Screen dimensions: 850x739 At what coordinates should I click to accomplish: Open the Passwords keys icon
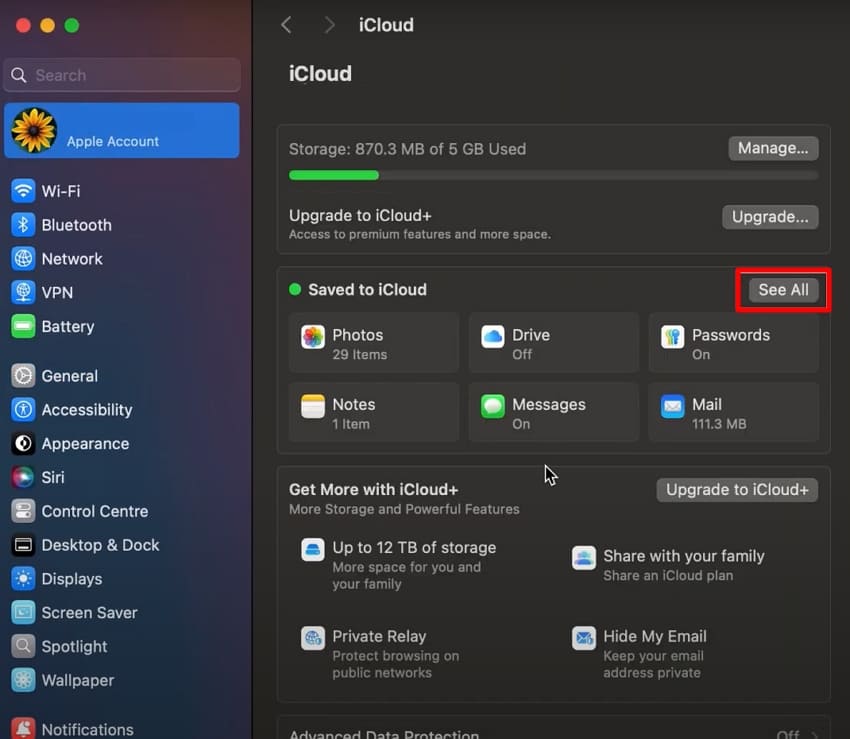tap(673, 337)
